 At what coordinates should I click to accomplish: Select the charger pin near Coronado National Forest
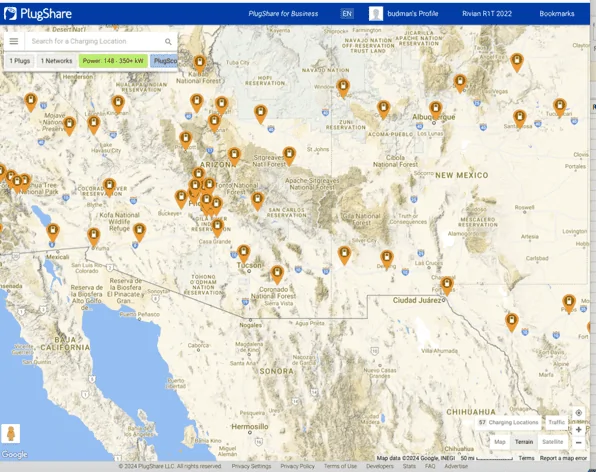coord(277,274)
